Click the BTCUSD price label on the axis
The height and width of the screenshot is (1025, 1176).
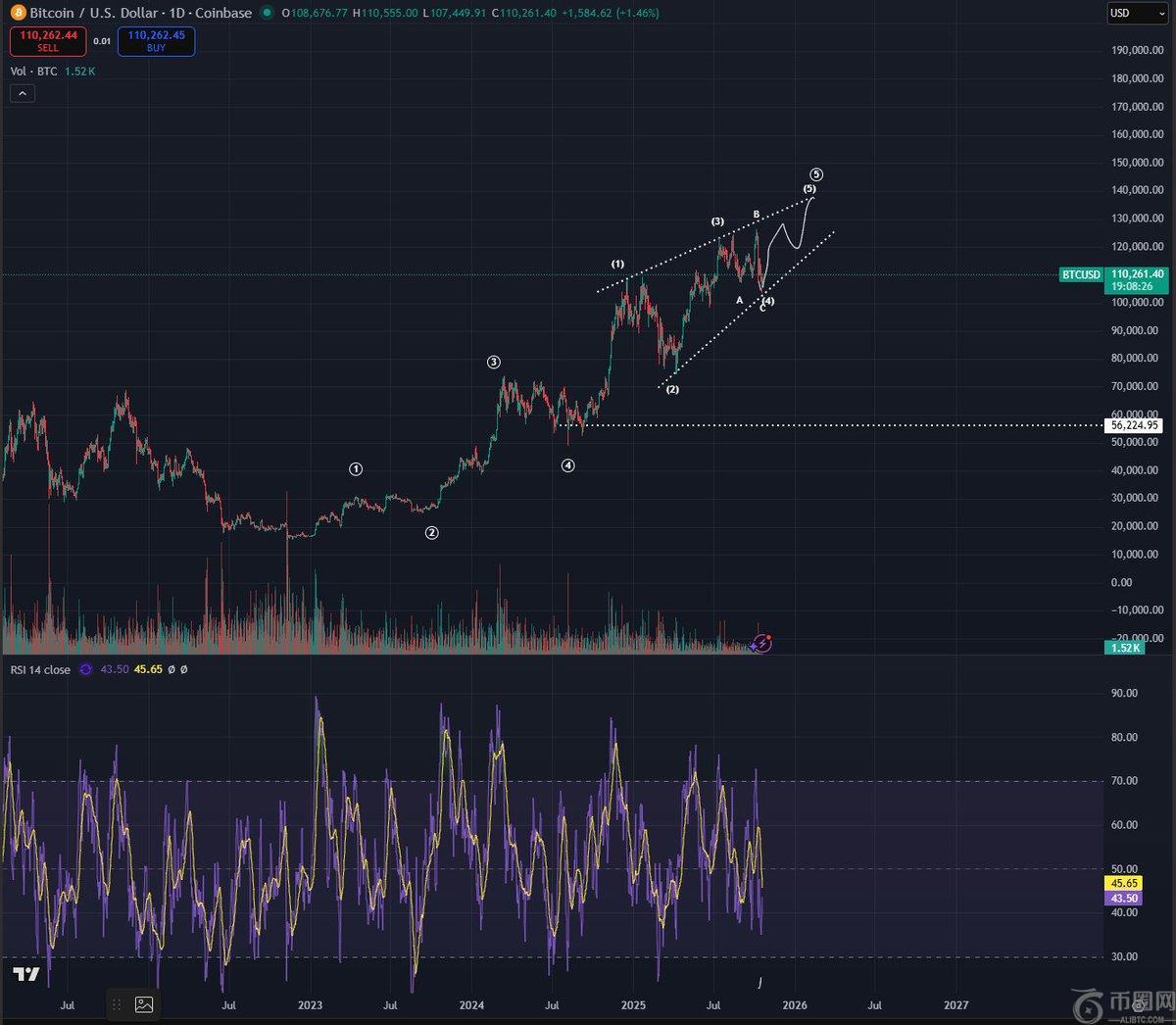point(1081,275)
